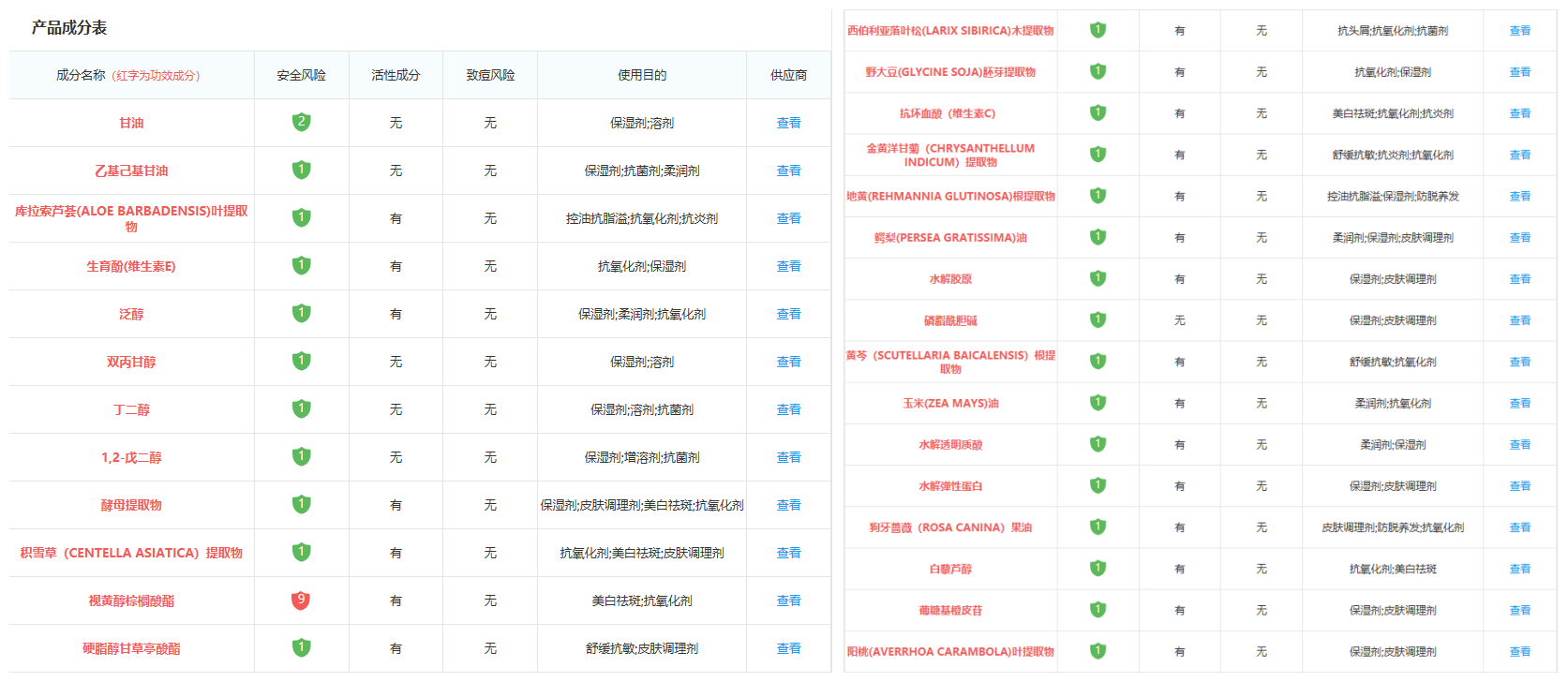
Task: Open 查看 link in 泛醇 row
Action: 788,314
